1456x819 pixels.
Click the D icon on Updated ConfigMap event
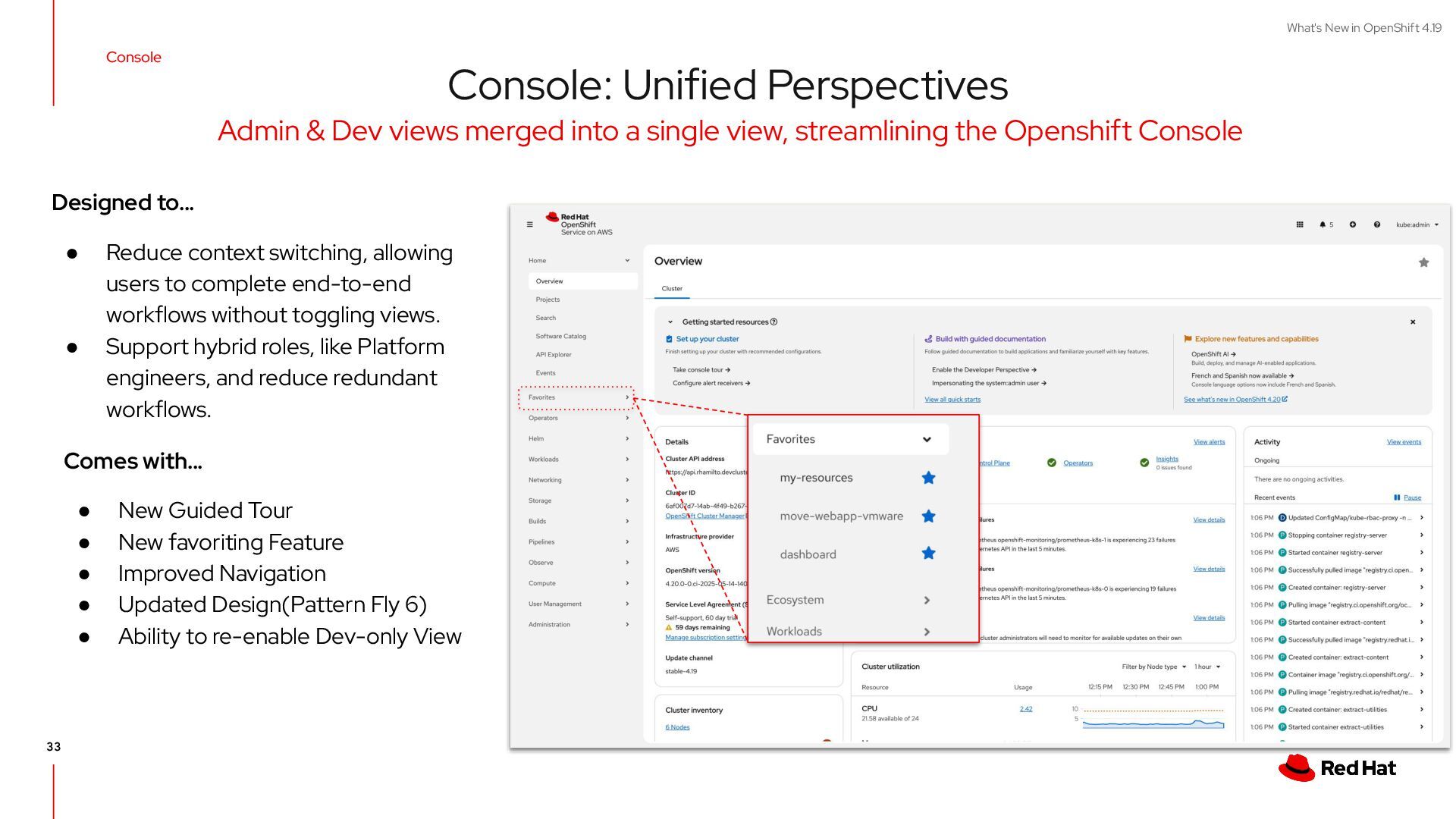1282,518
